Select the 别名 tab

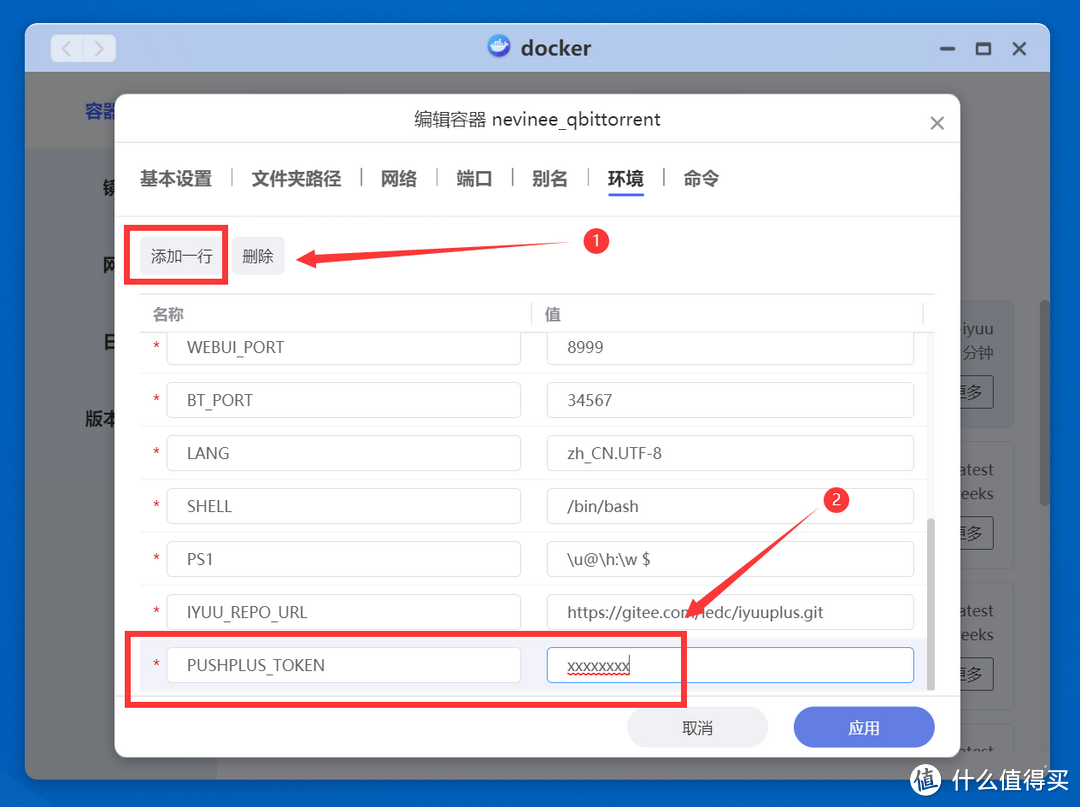pyautogui.click(x=550, y=178)
